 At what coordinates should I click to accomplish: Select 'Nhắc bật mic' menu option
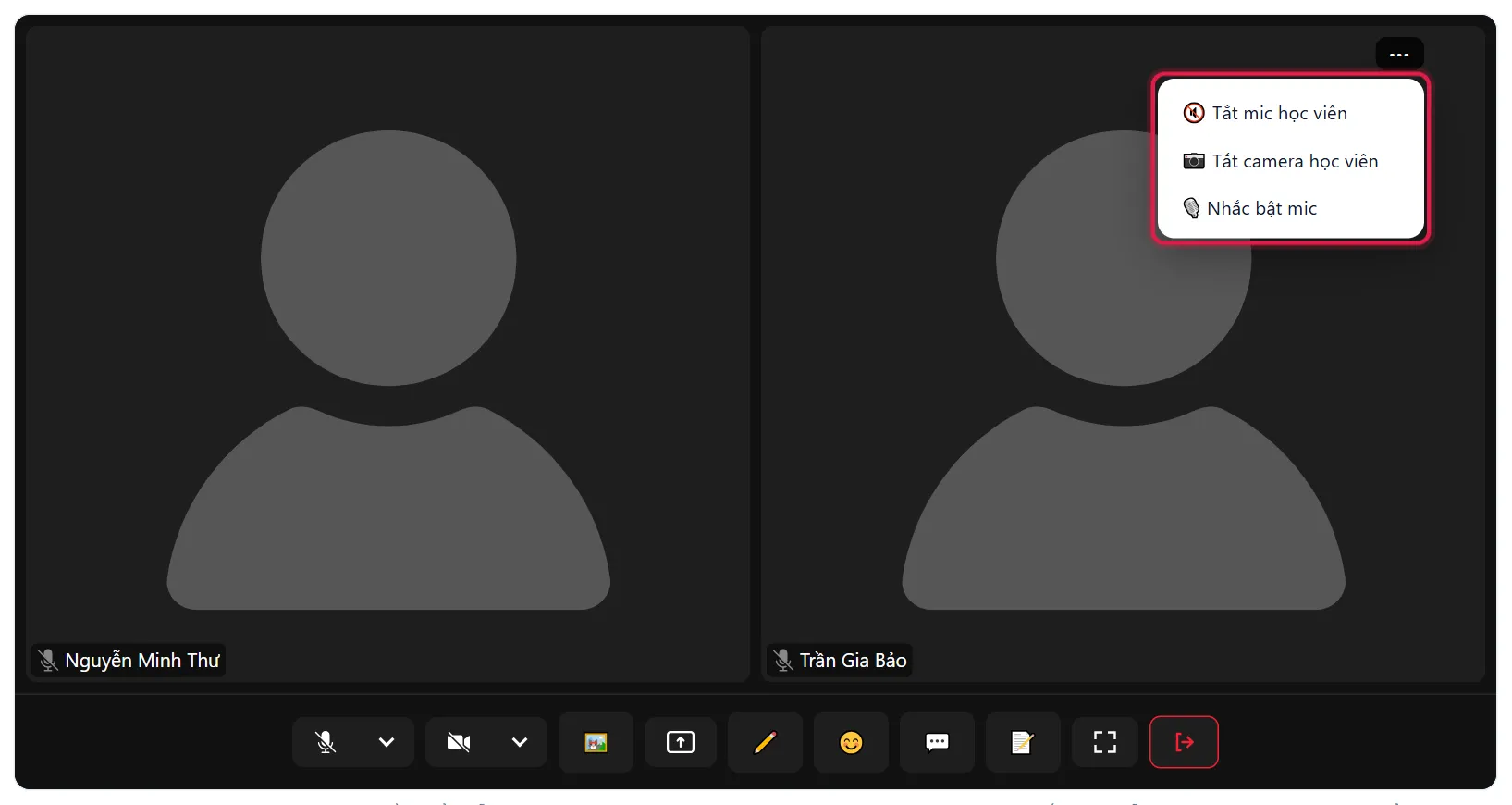(x=1290, y=208)
